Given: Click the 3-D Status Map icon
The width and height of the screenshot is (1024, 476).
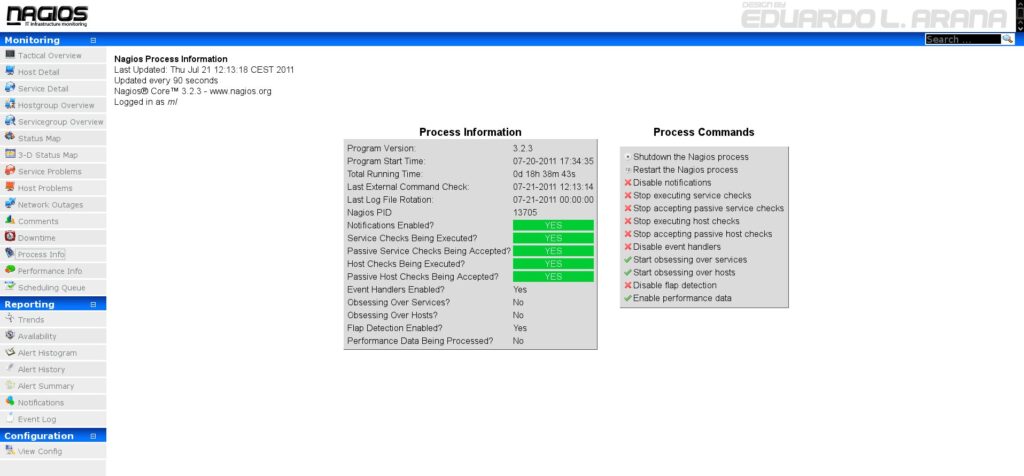Looking at the screenshot, I should click(x=10, y=154).
